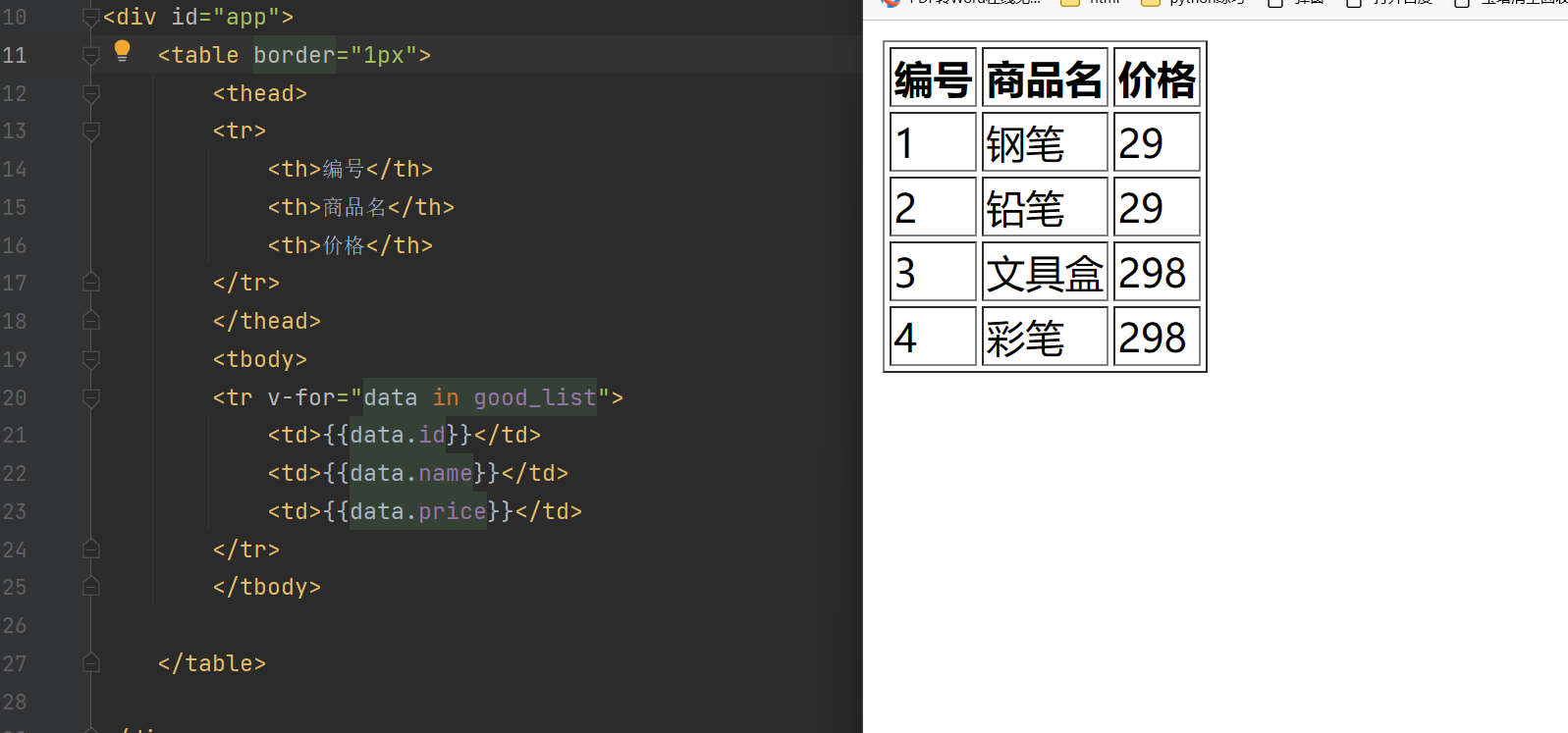The width and height of the screenshot is (1568, 733).
Task: Click the price 298 in the 文具盒 row
Action: coord(1157,272)
